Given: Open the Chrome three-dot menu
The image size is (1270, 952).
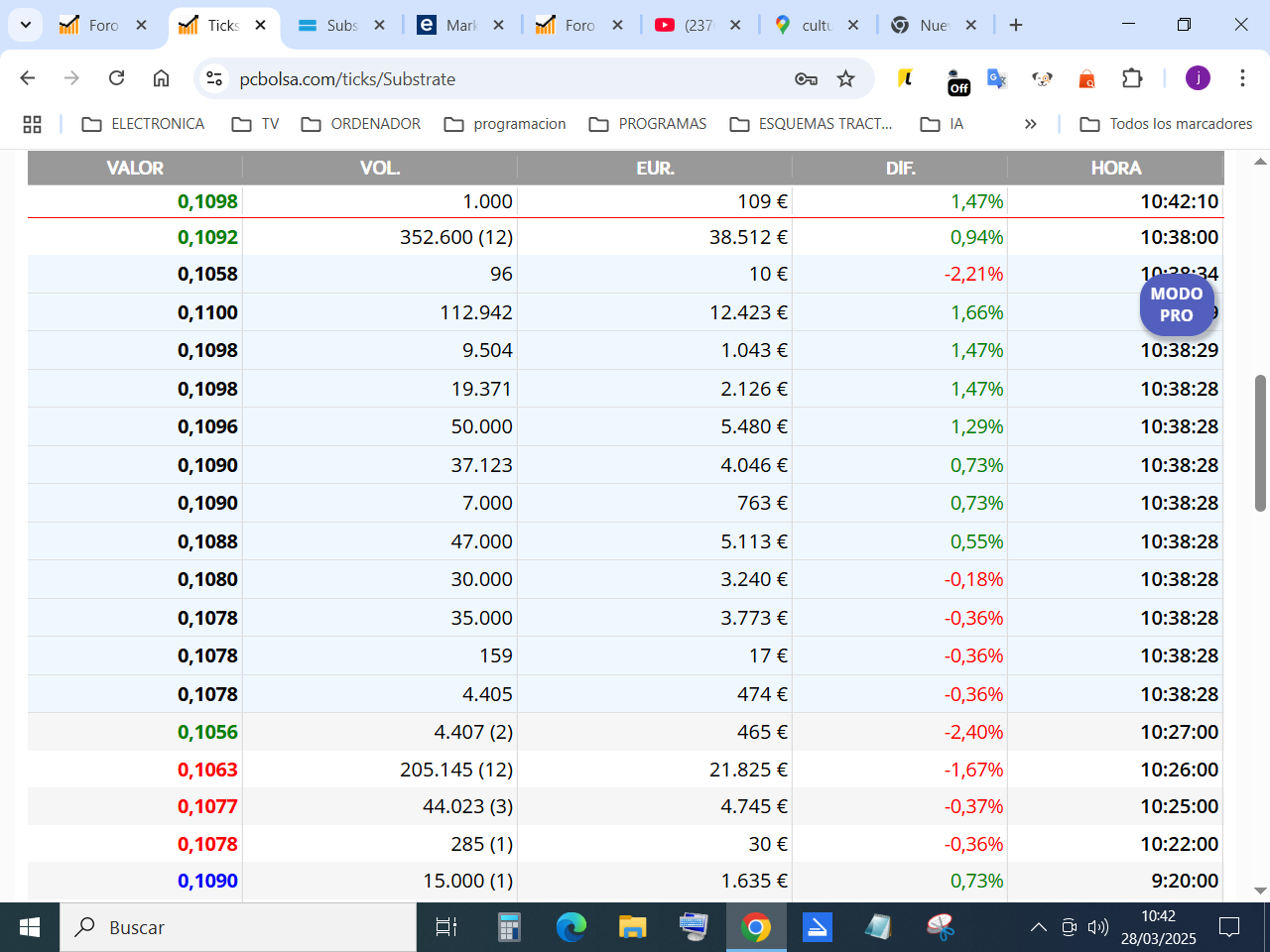Looking at the screenshot, I should point(1242,78).
